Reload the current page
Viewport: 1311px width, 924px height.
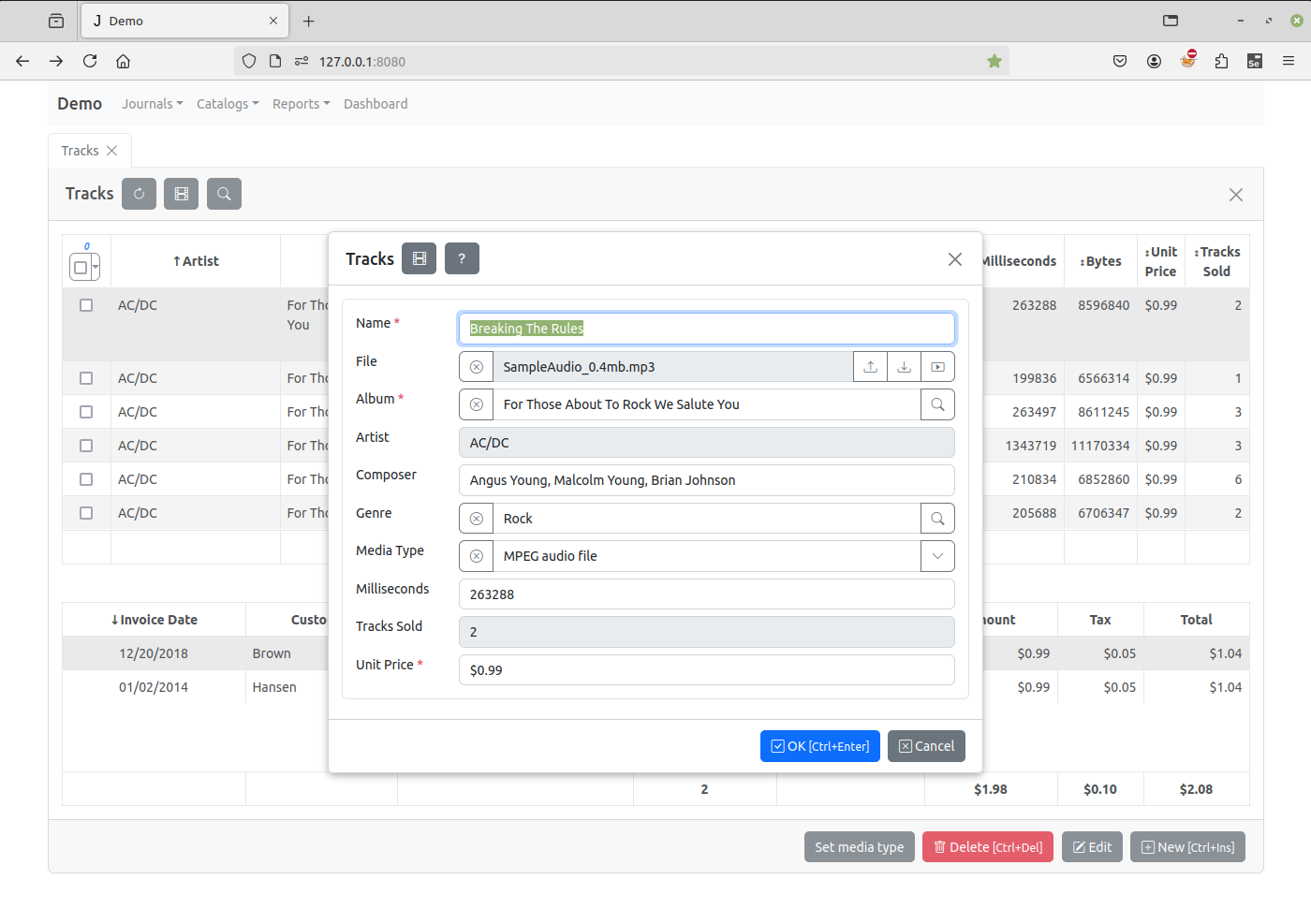coord(90,61)
